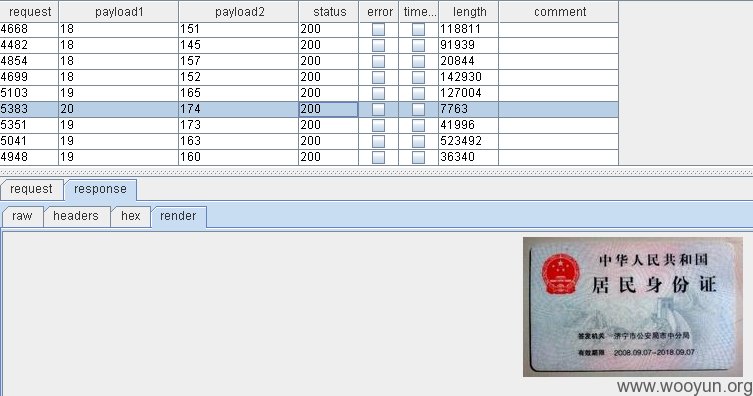This screenshot has height=396, width=753.
Task: Toggle error checkbox in request 4699 row
Action: (378, 77)
